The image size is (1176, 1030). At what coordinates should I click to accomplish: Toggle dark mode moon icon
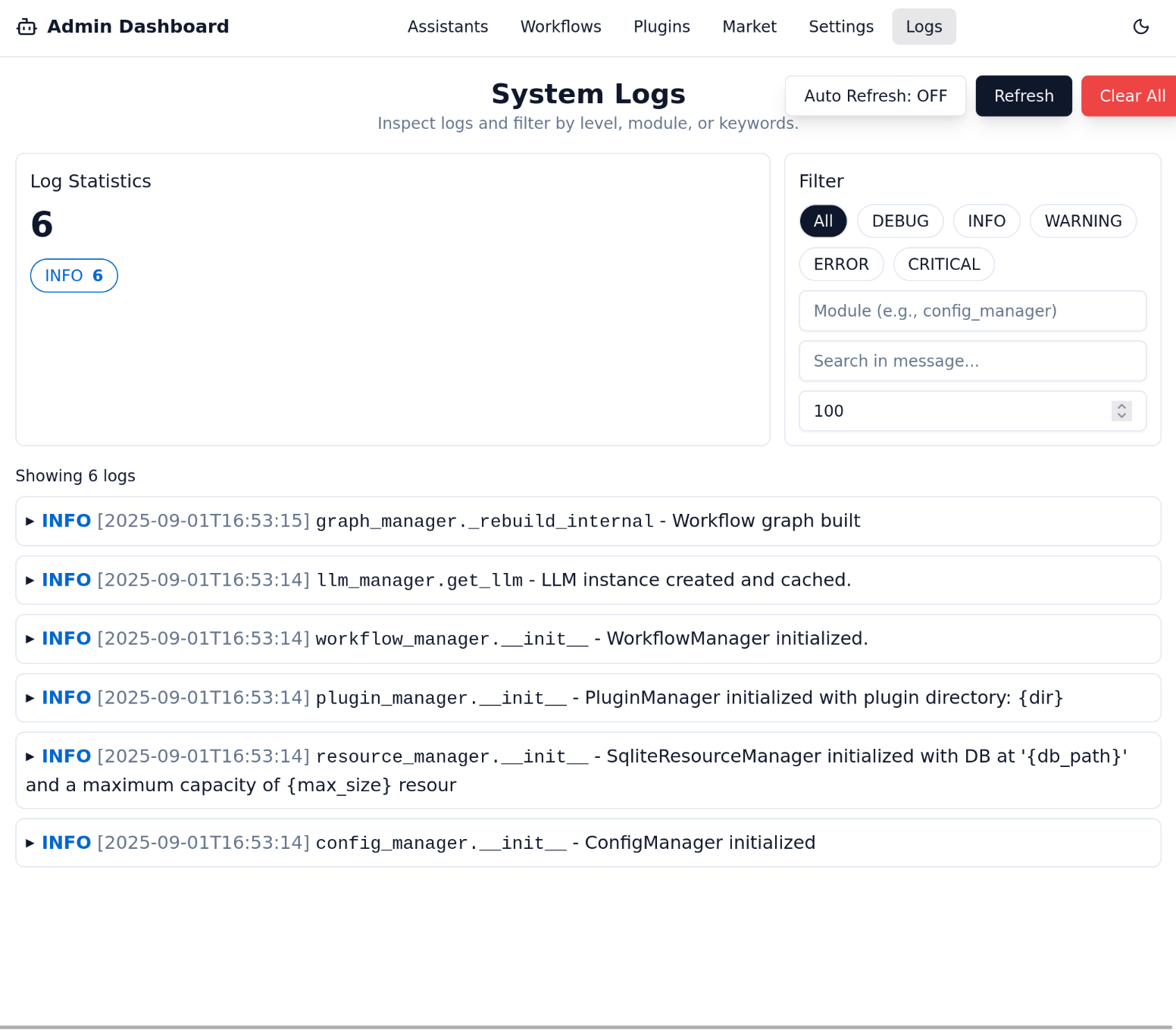[1140, 27]
